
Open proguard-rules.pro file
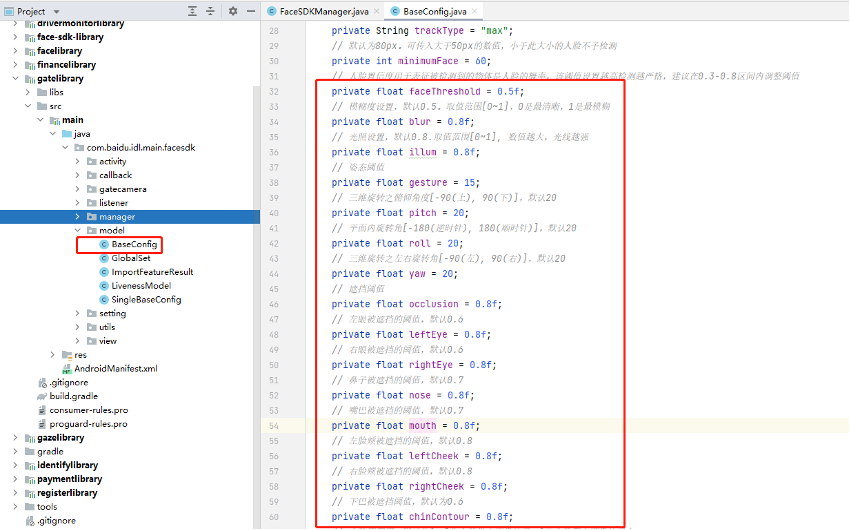[x=88, y=424]
